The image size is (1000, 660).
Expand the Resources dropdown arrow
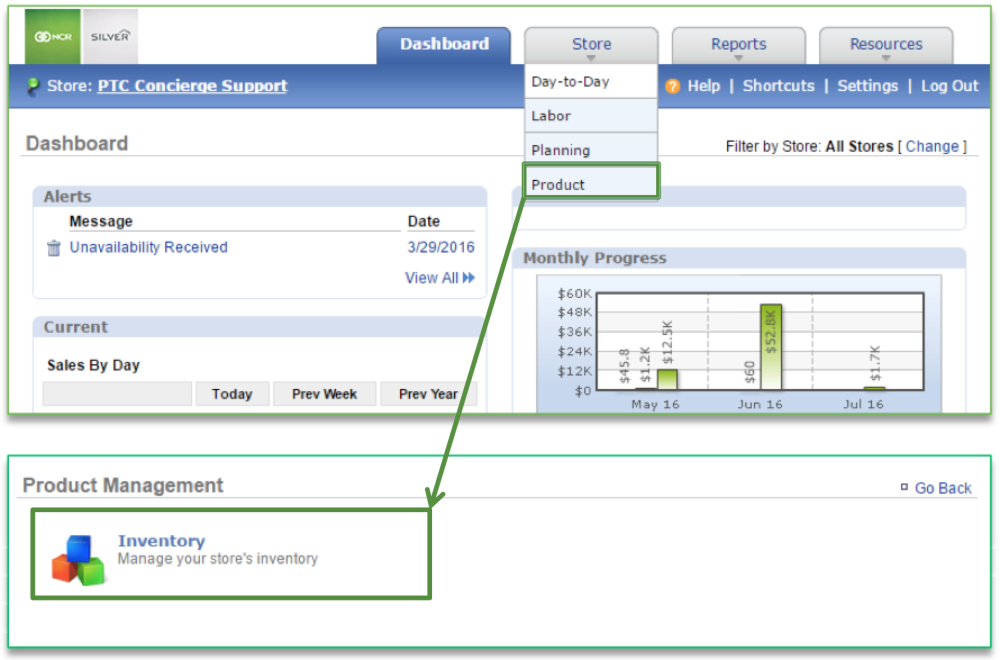point(885,58)
